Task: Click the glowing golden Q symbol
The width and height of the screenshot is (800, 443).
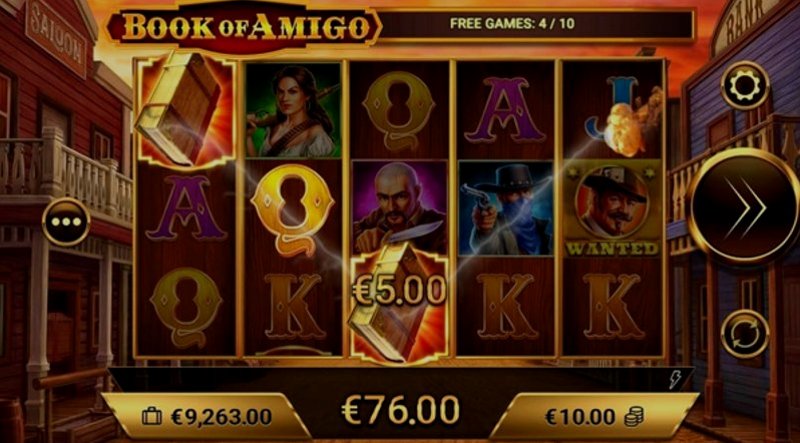Action: tap(292, 210)
